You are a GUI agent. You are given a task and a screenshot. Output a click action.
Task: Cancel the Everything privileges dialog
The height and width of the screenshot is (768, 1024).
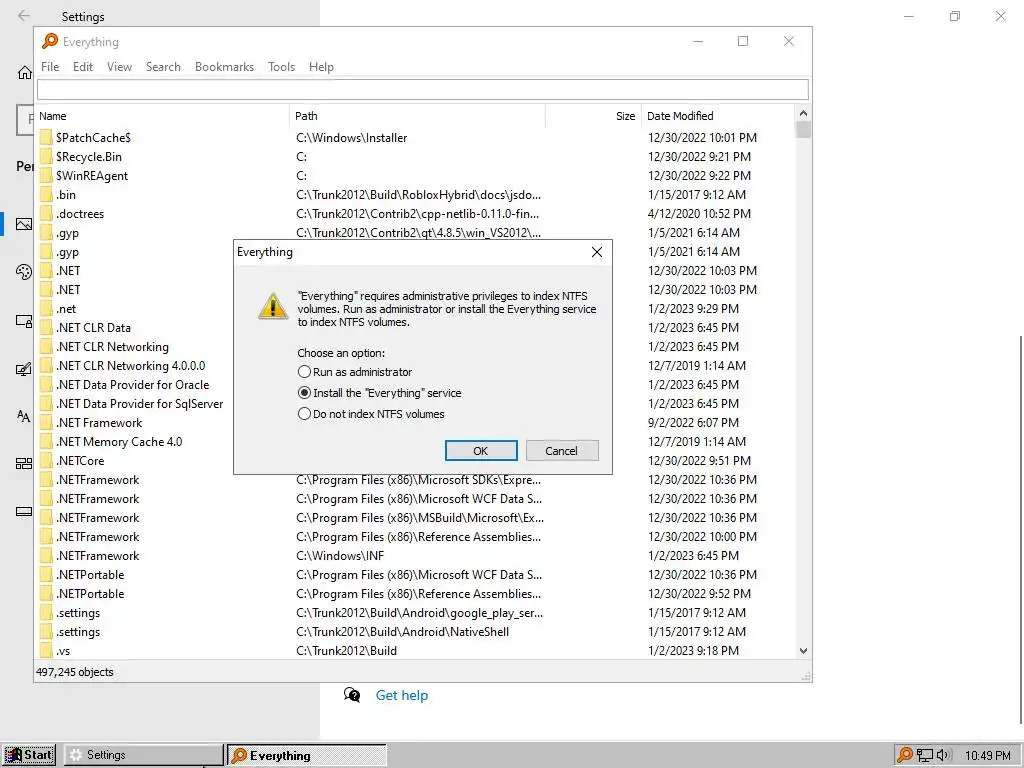[x=562, y=451]
